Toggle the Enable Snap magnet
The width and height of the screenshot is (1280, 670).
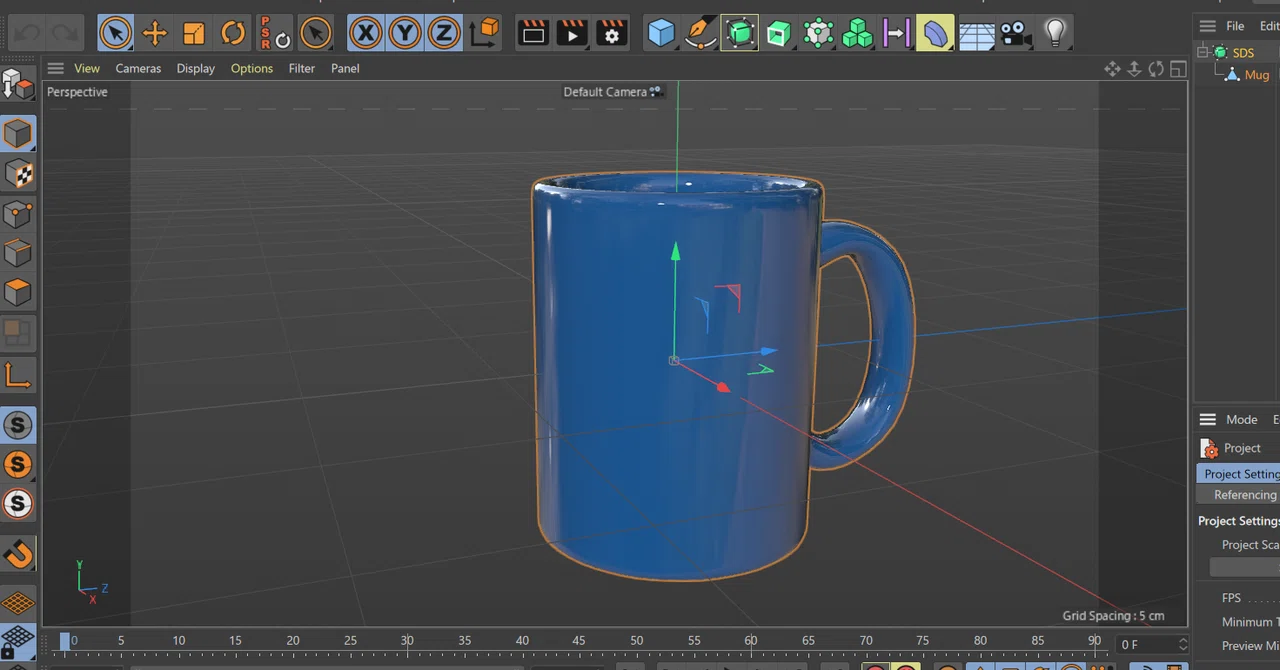tap(18, 553)
